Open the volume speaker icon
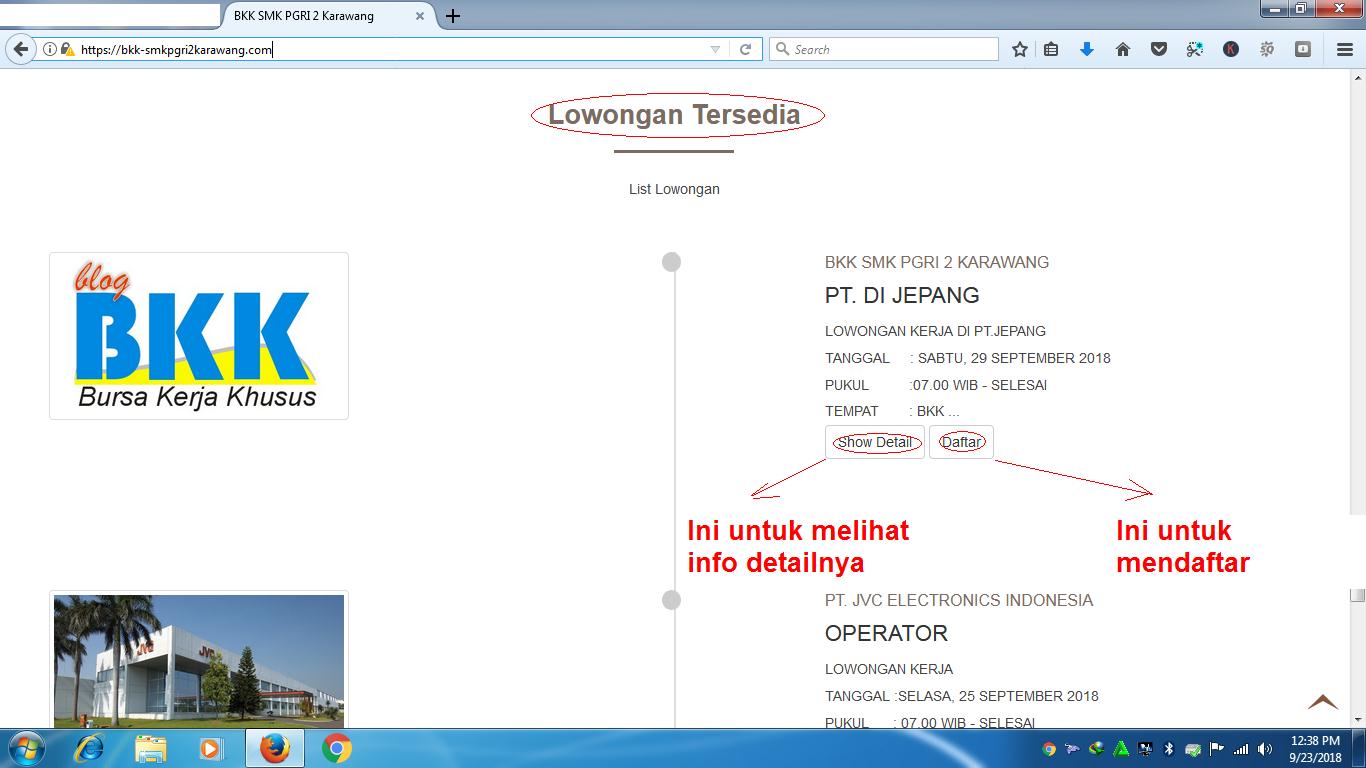This screenshot has width=1366, height=768. click(1265, 749)
